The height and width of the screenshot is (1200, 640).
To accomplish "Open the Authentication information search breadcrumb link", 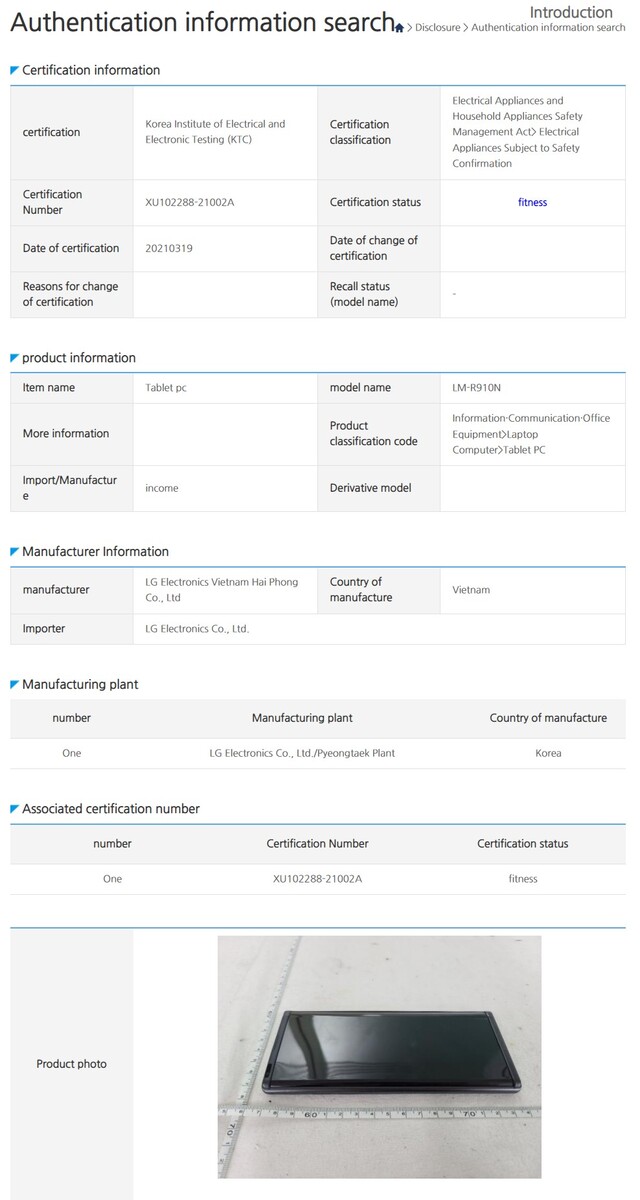I will 548,28.
